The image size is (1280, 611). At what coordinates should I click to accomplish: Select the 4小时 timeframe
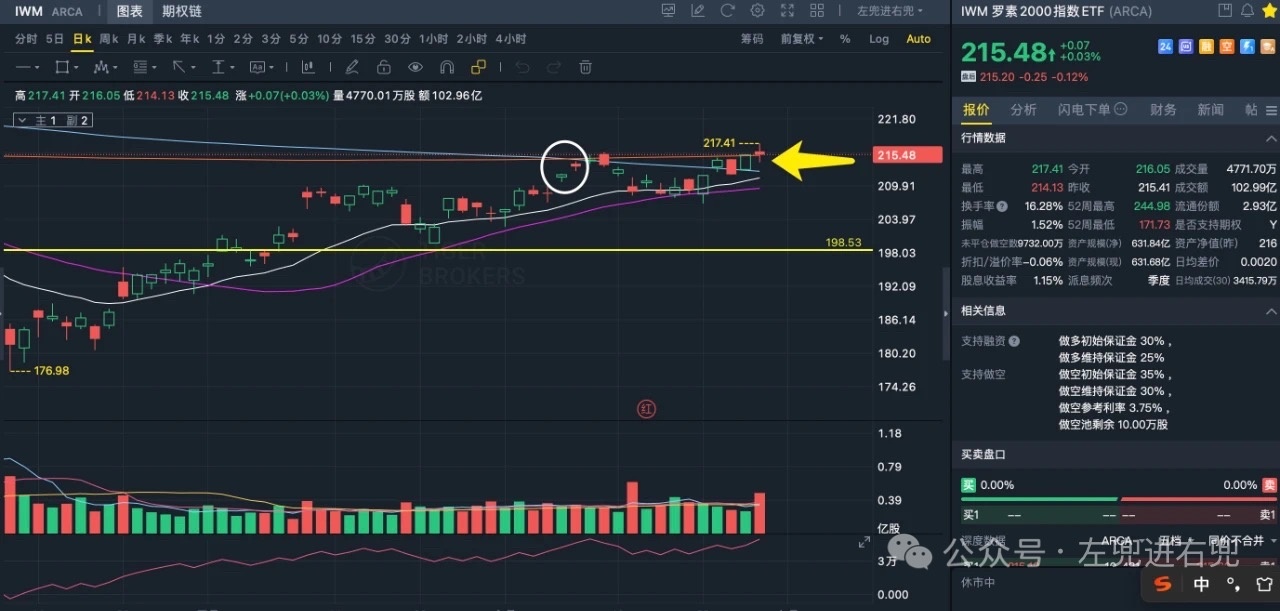click(x=510, y=39)
